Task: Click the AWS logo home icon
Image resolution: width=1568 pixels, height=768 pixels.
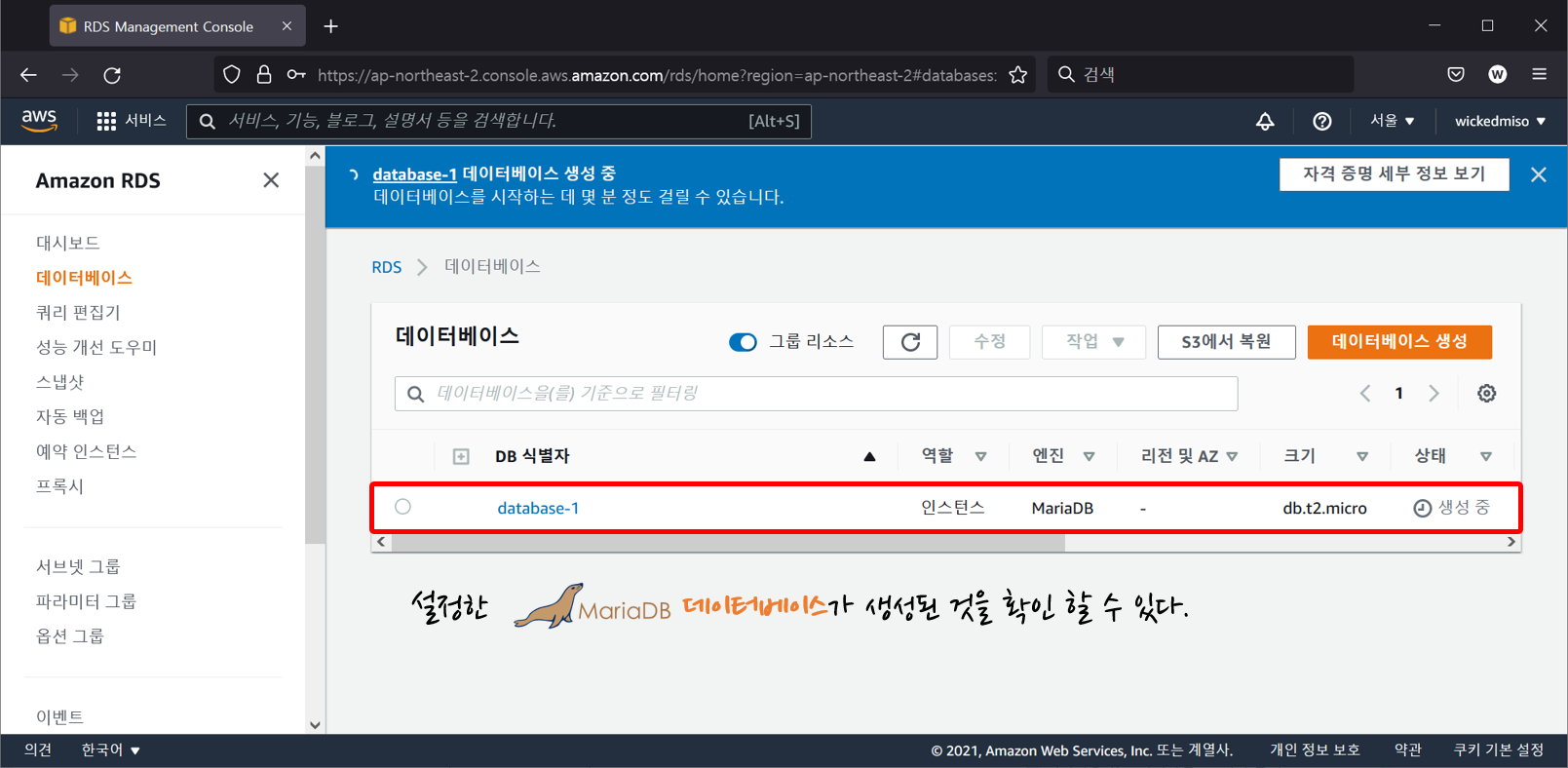Action: [x=39, y=121]
